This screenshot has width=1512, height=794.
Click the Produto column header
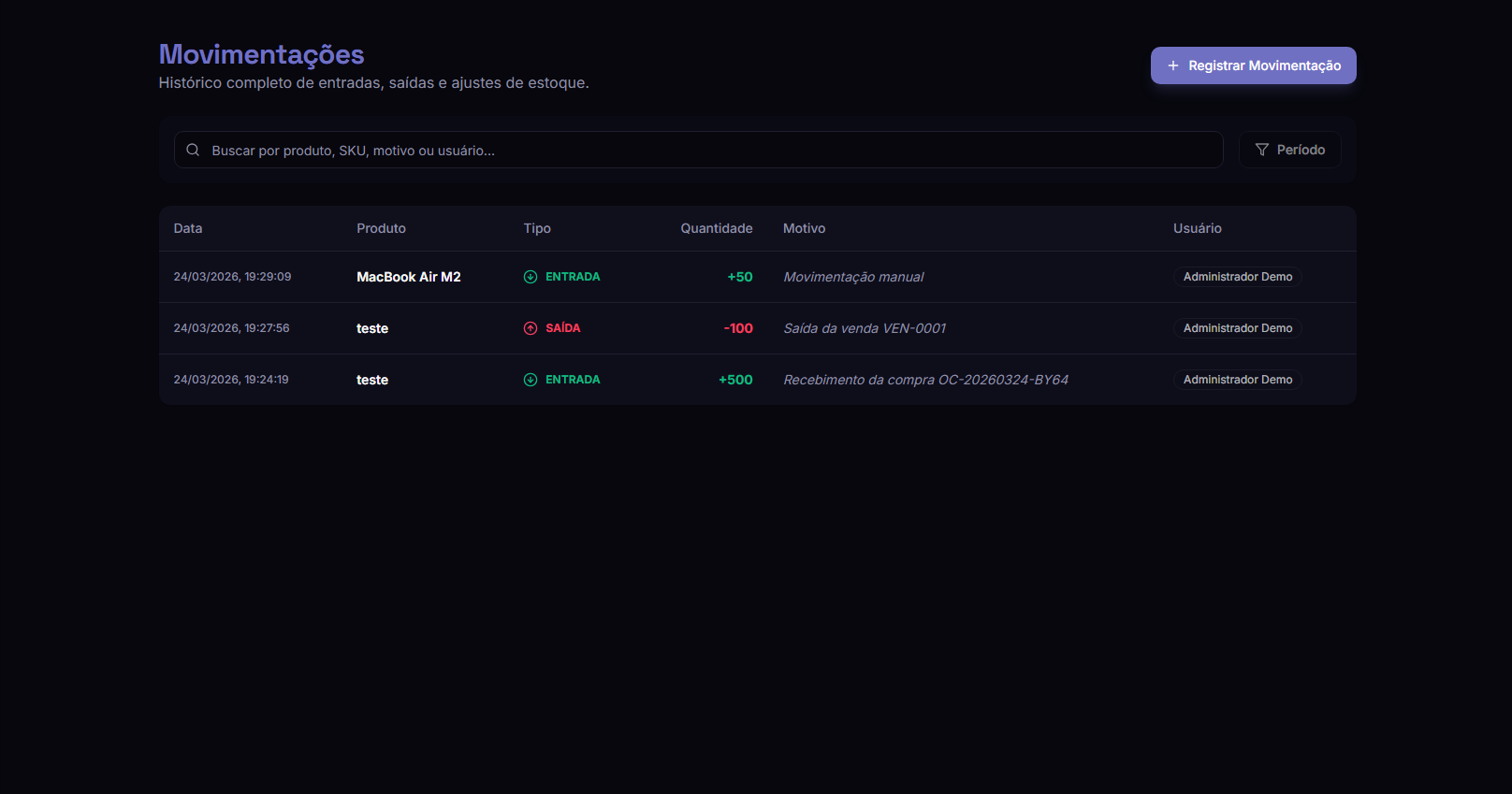coord(381,228)
